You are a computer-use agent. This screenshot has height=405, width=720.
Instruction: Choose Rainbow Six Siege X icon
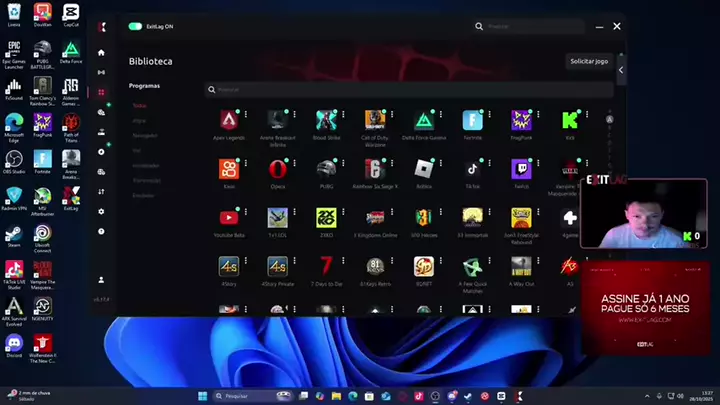click(x=375, y=169)
